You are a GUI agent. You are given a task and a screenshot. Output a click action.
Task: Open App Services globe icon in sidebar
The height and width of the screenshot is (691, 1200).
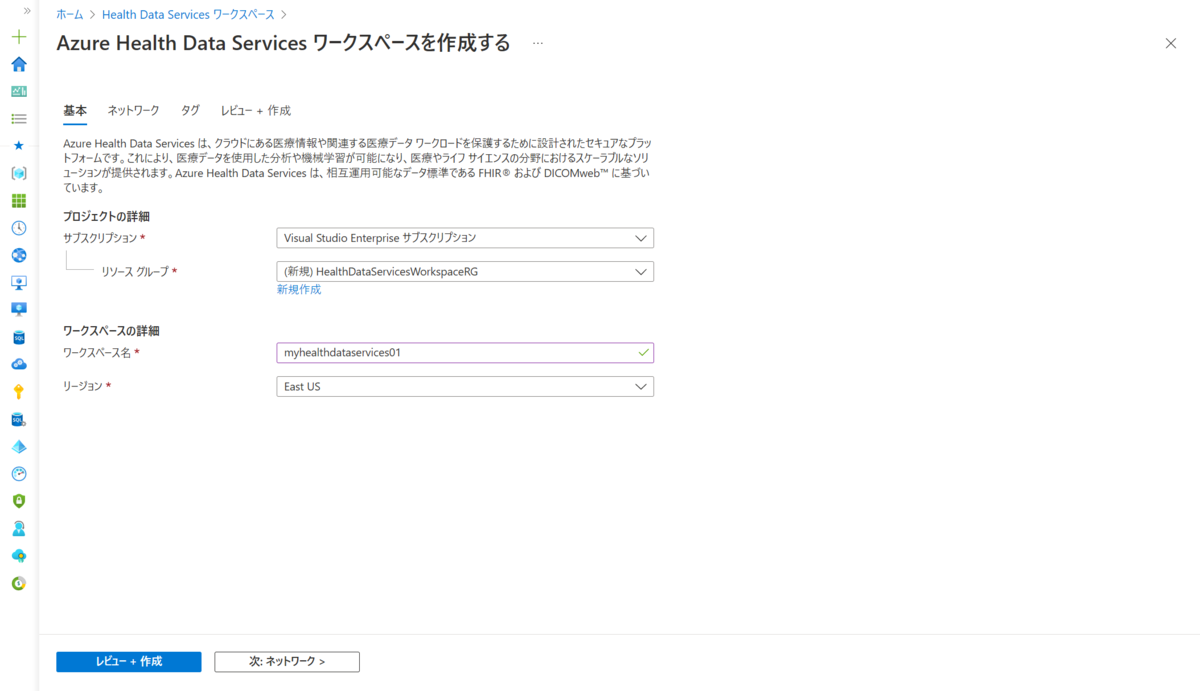tap(18, 255)
